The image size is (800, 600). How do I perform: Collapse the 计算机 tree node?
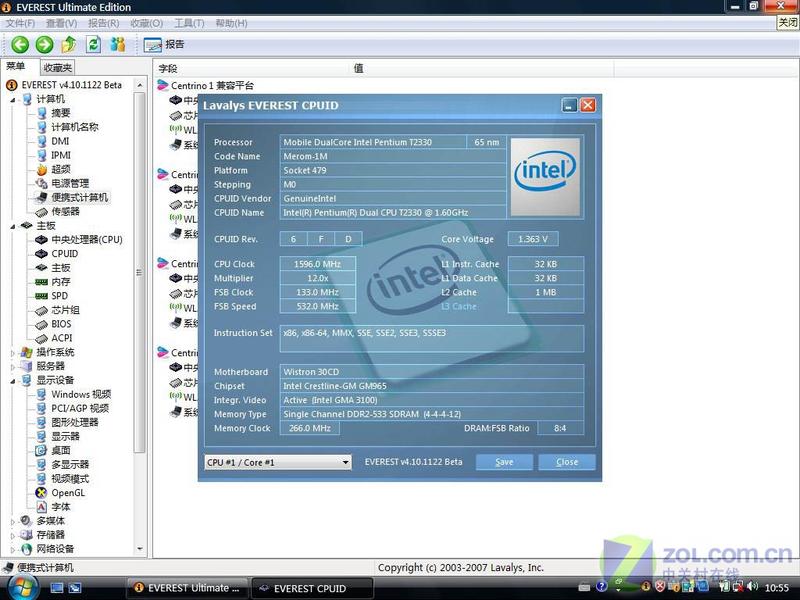coord(13,99)
